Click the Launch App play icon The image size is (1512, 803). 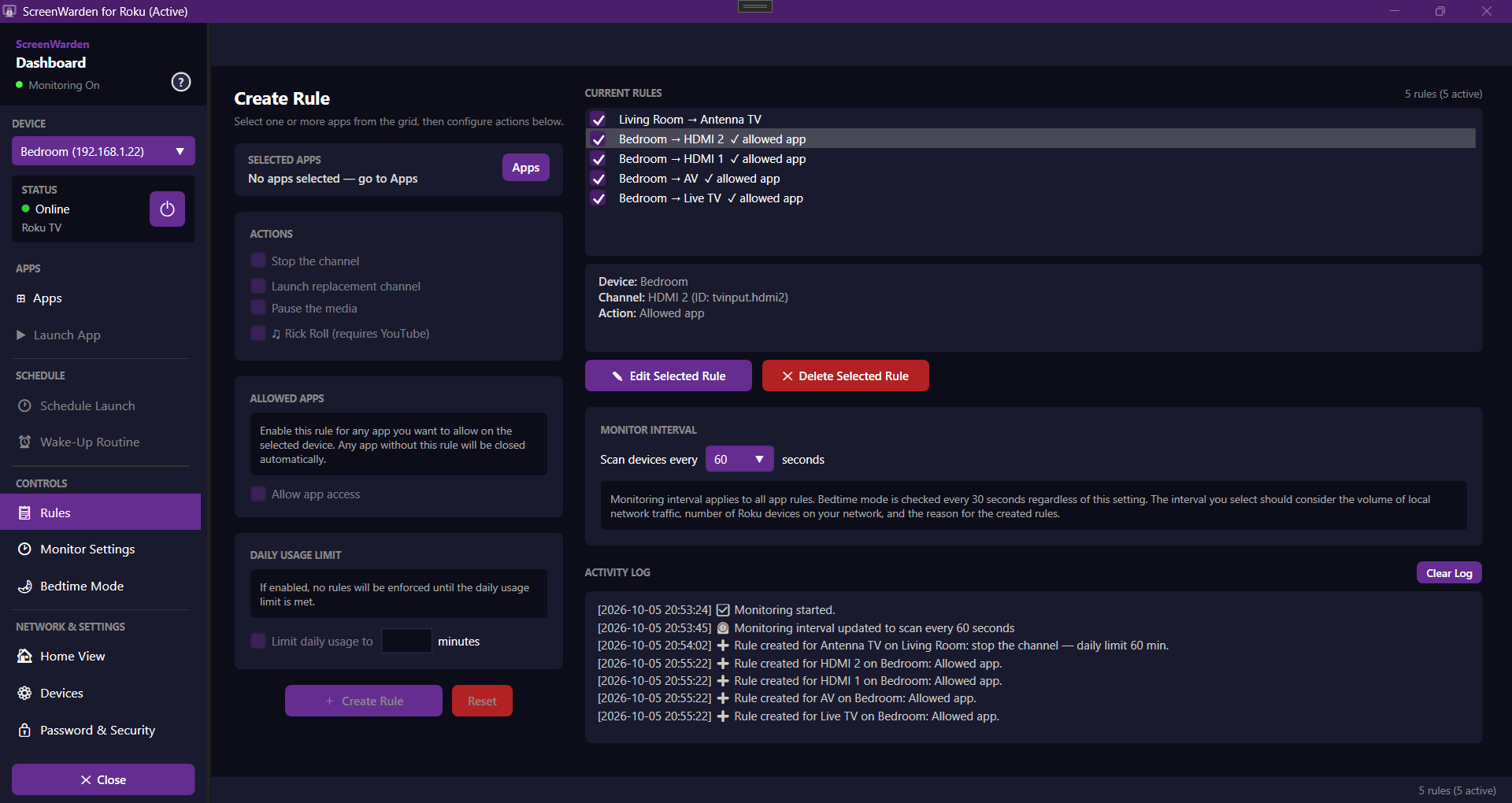click(x=21, y=335)
